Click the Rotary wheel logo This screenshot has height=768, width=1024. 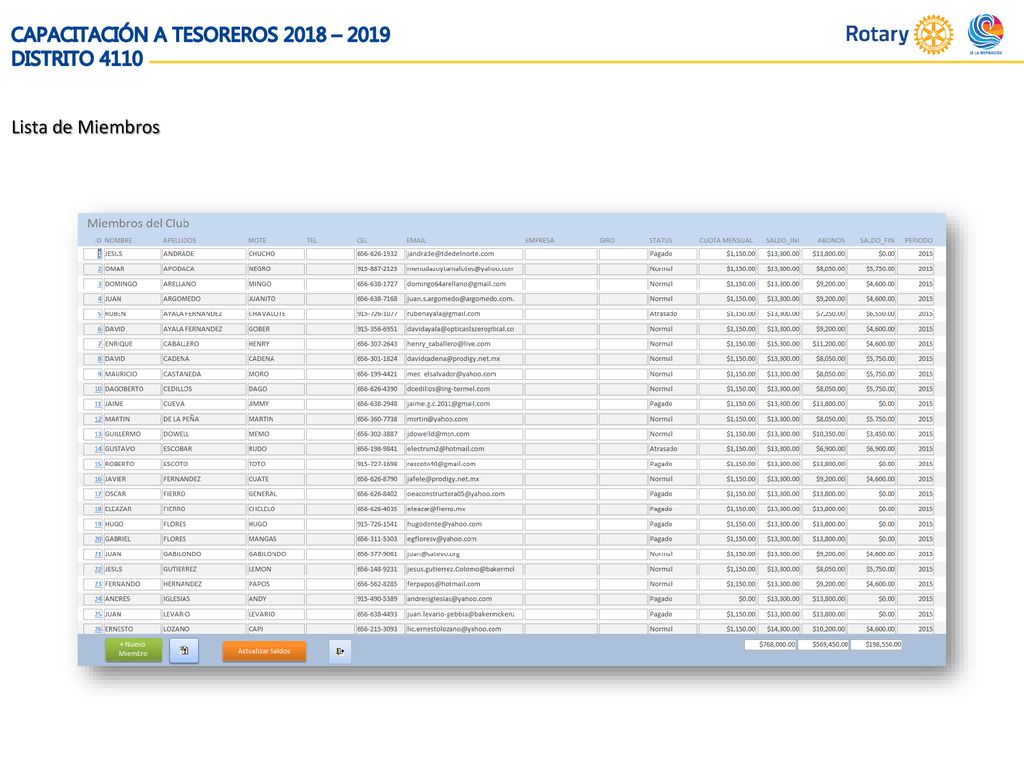[x=933, y=35]
